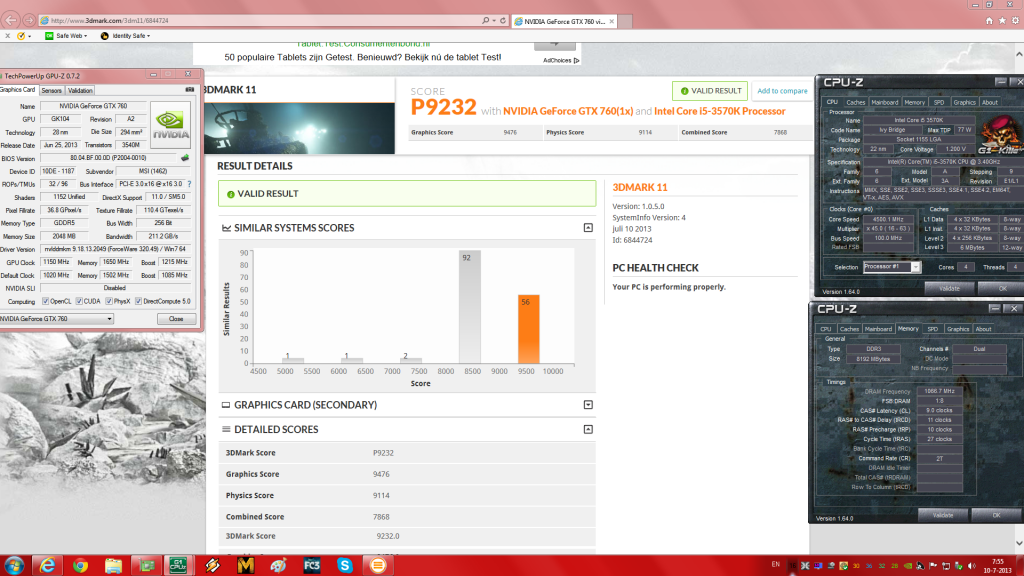
Task: Click the page scrollbar down arrow
Action: tap(1019, 543)
